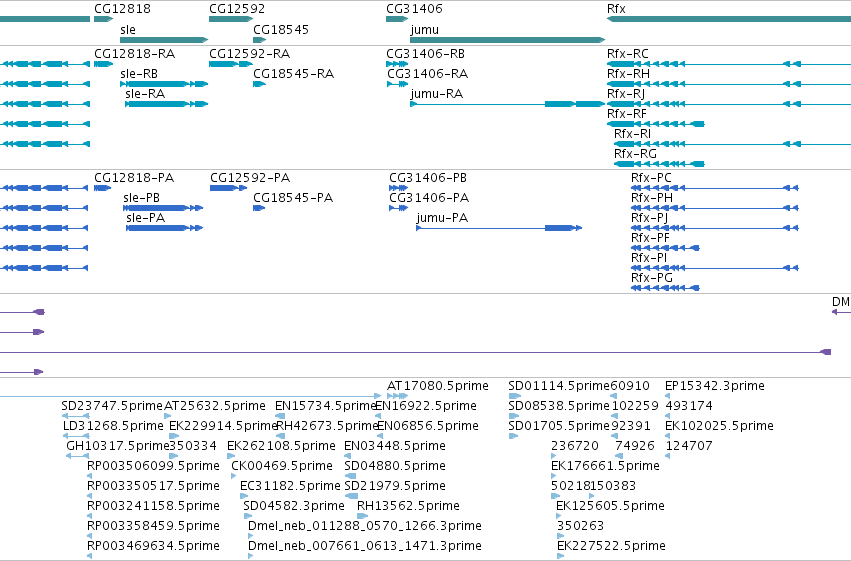Screen dimensions: 851x561
Task: Select the CG12592 gene label
Action: (x=237, y=9)
